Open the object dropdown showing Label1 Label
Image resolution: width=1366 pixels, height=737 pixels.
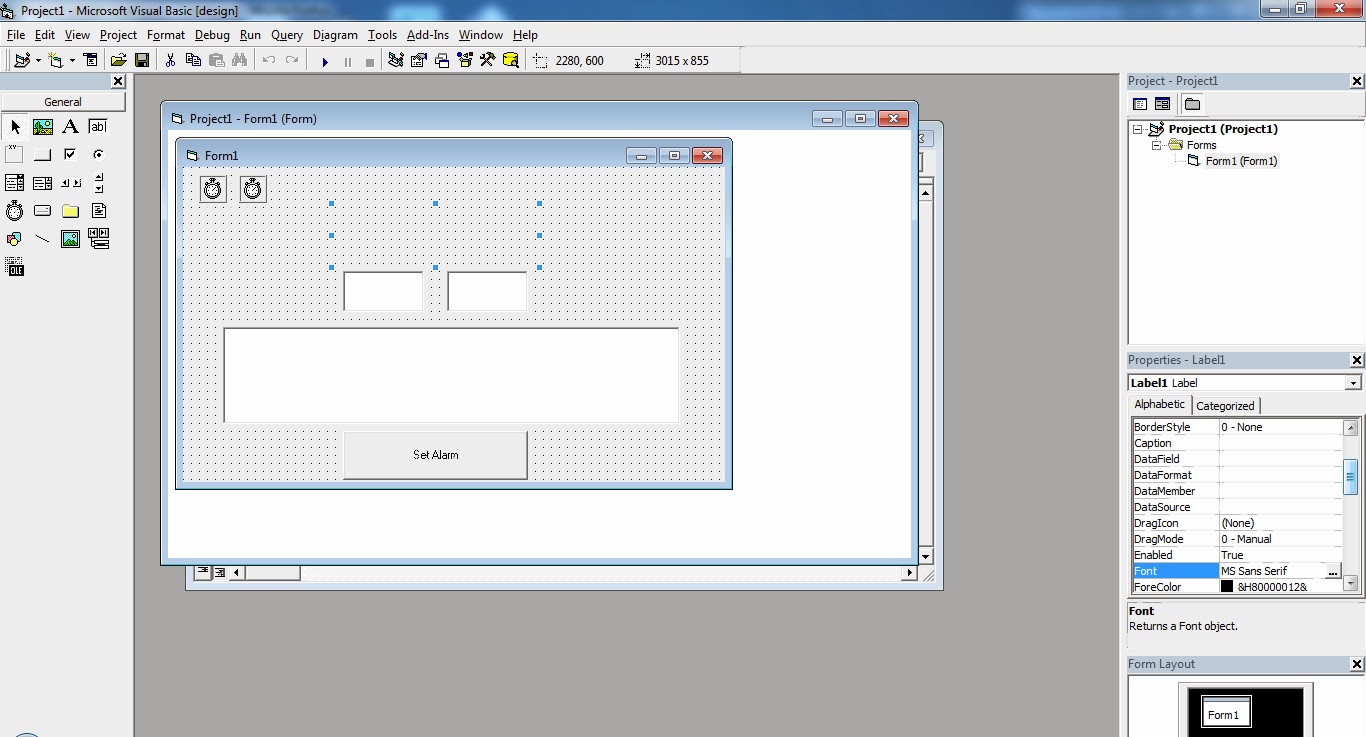tap(1355, 382)
